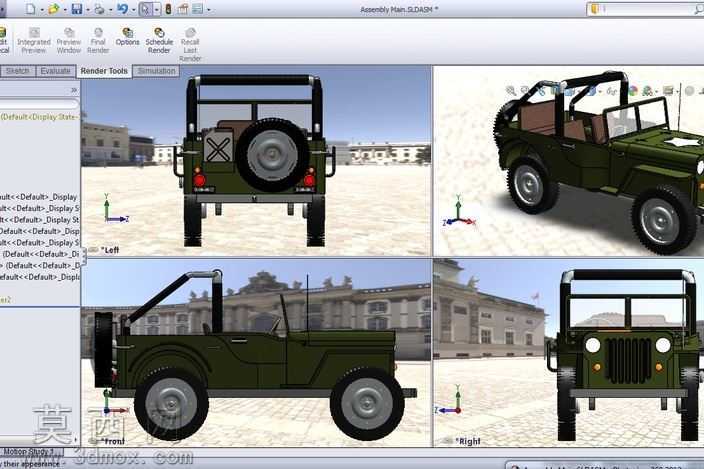Click the Edit Decal tool
The height and width of the screenshot is (469, 704).
[4, 40]
